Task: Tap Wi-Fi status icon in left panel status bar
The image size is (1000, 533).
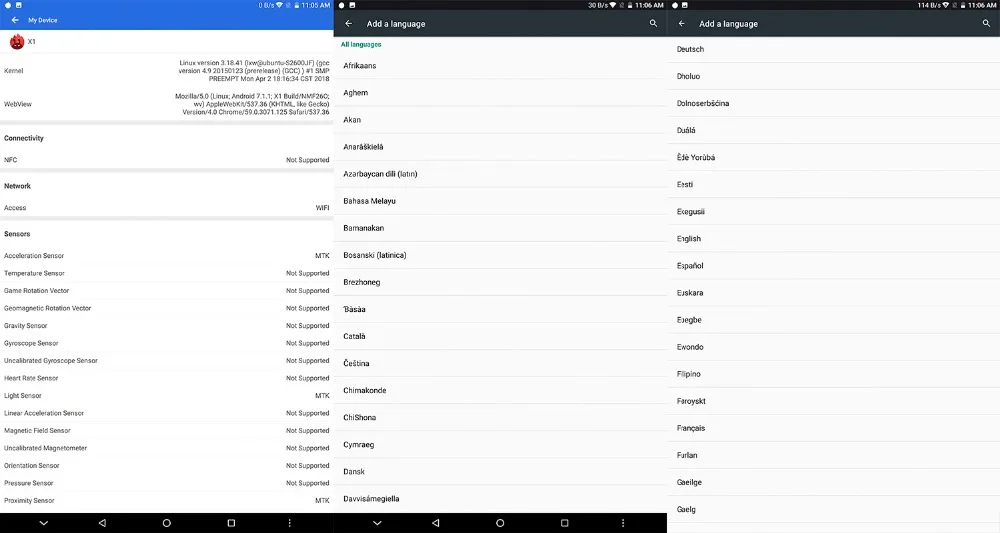Action: (x=279, y=5)
